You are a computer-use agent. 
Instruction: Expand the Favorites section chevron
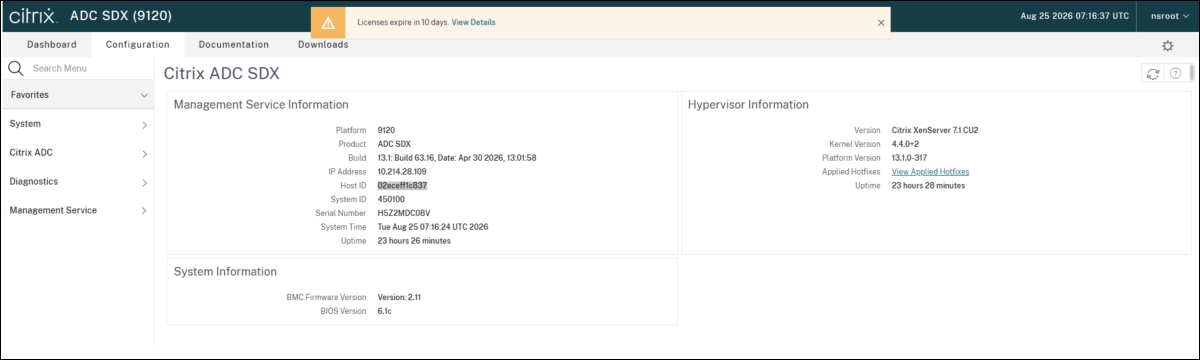pyautogui.click(x=144, y=95)
